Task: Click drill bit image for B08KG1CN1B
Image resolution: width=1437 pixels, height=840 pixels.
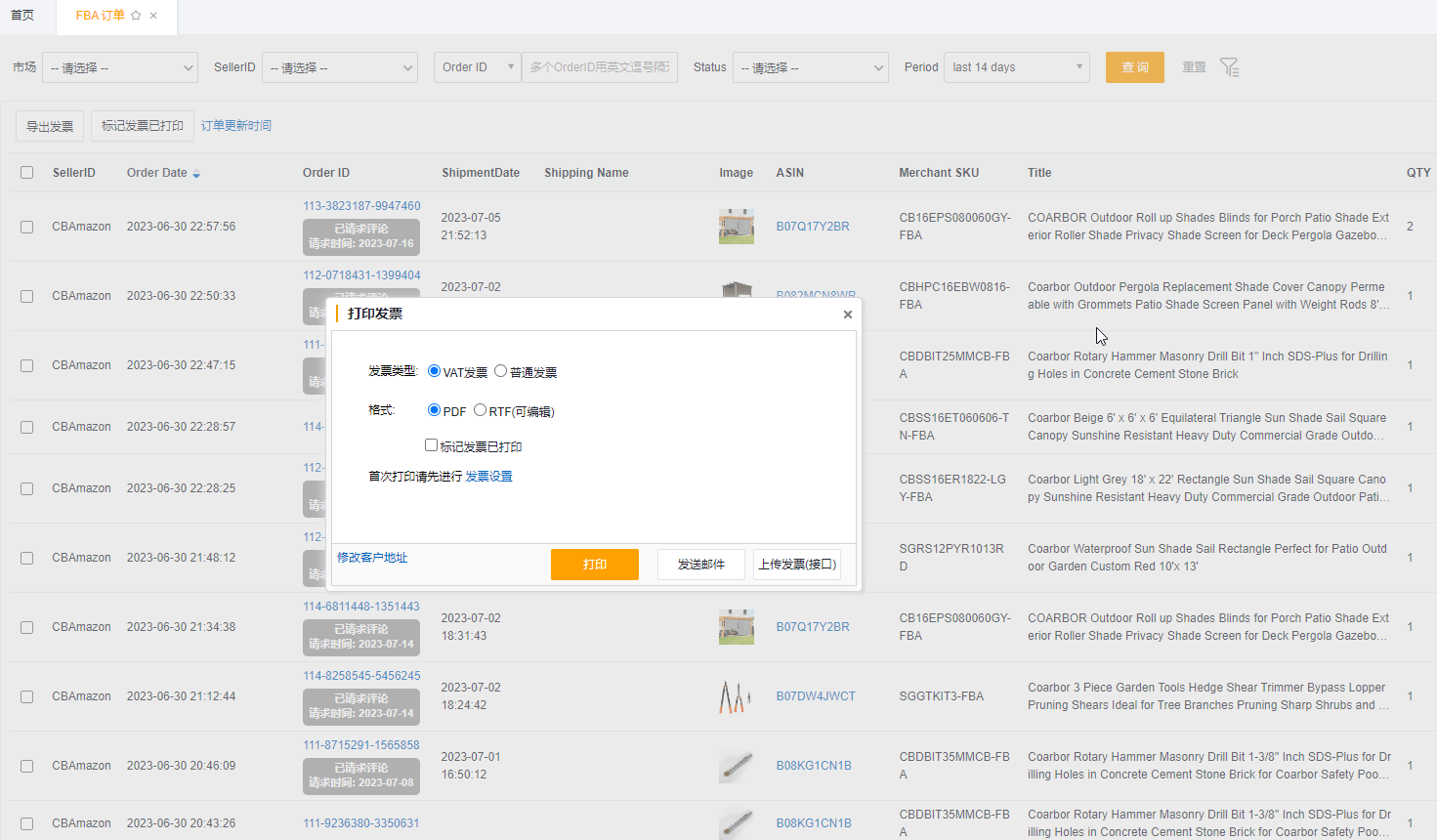Action: (736, 766)
